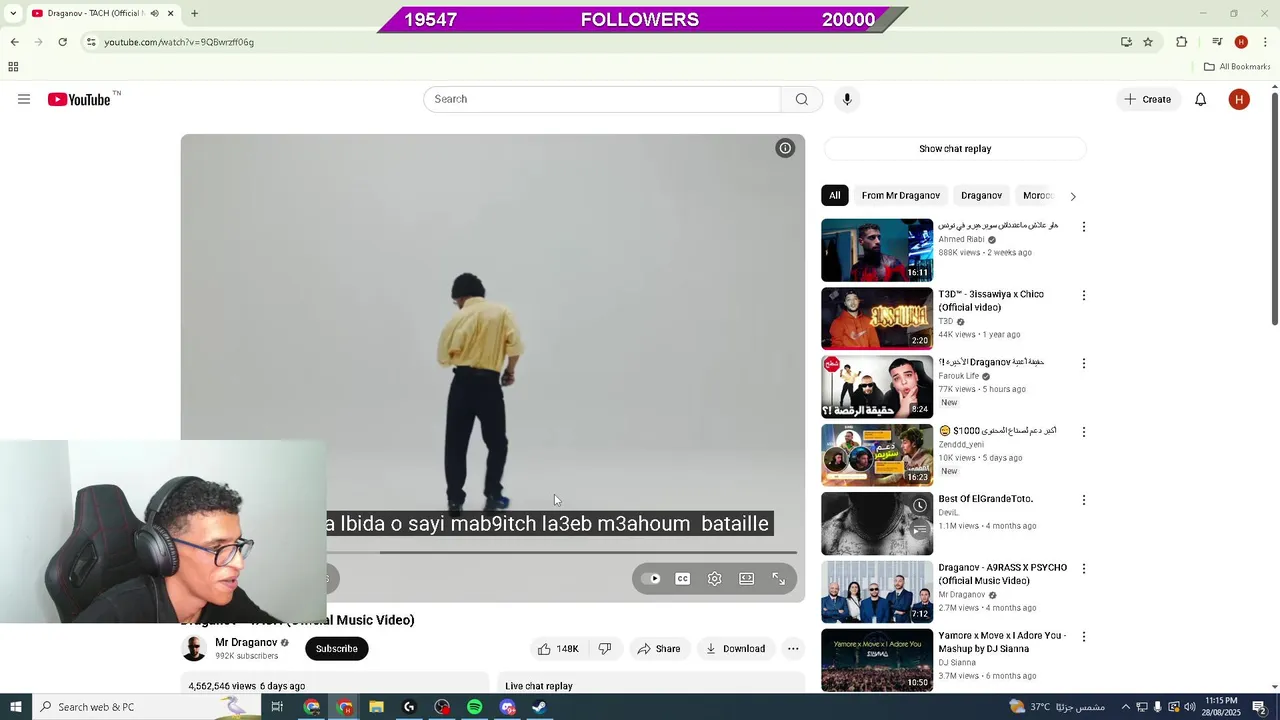This screenshot has width=1280, height=720.
Task: Open Chrome media controls icon
Action: 1216,42
